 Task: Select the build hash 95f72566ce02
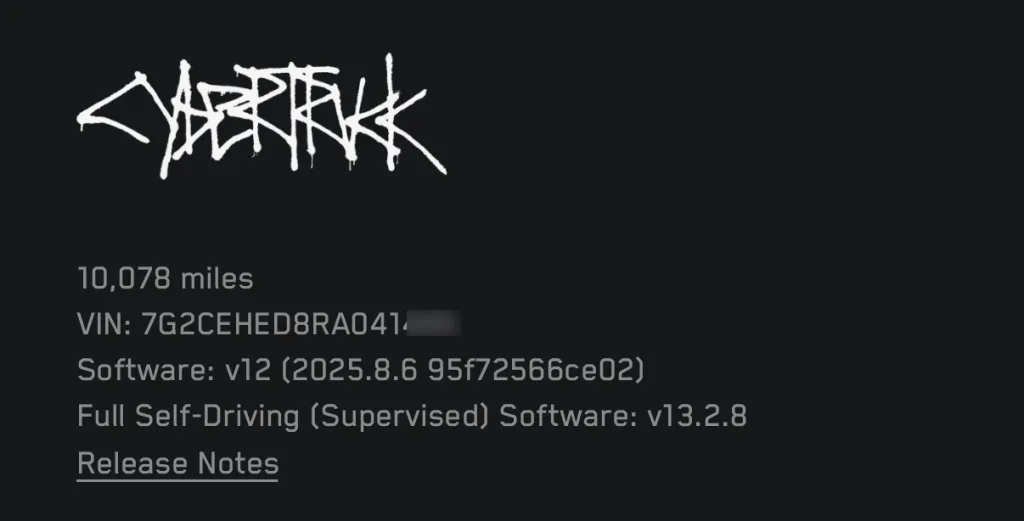(x=530, y=370)
